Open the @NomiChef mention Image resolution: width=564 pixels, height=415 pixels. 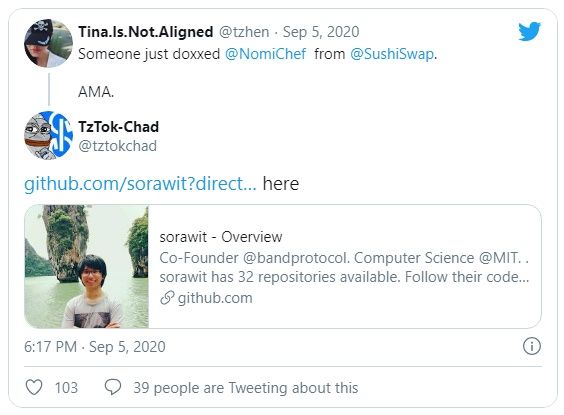pos(265,54)
